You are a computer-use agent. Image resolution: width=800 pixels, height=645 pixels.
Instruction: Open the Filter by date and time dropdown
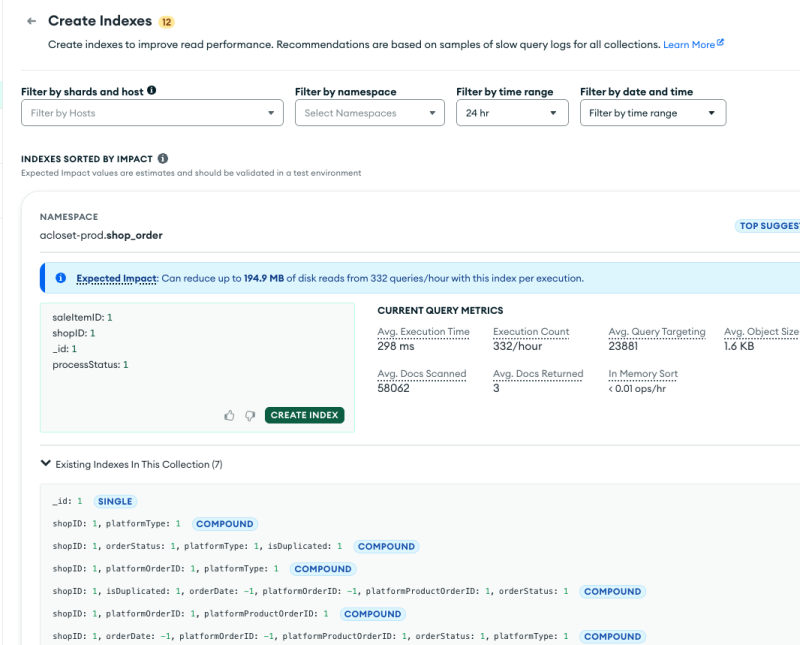point(652,113)
